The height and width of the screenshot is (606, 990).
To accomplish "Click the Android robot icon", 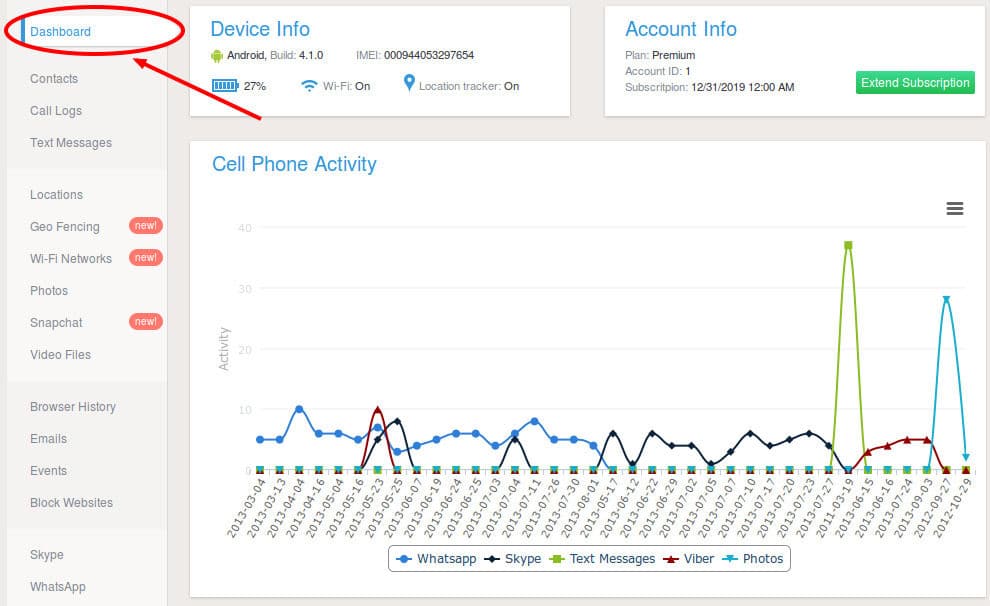I will pyautogui.click(x=217, y=56).
